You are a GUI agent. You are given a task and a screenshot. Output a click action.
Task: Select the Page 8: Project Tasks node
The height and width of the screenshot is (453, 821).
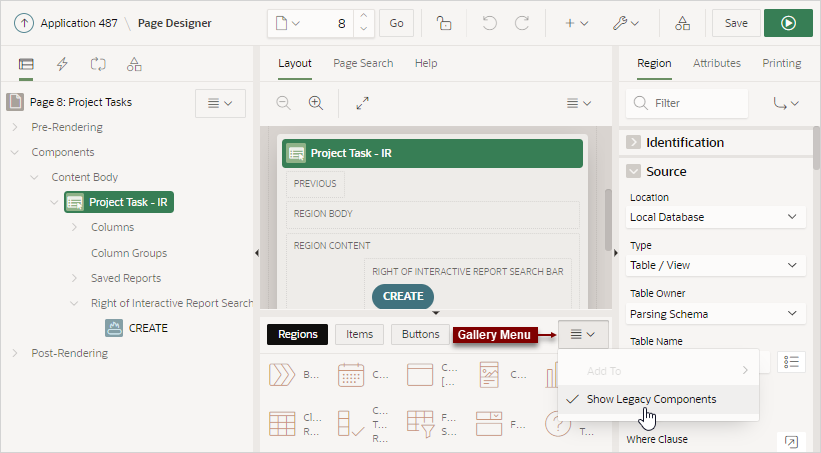click(81, 102)
